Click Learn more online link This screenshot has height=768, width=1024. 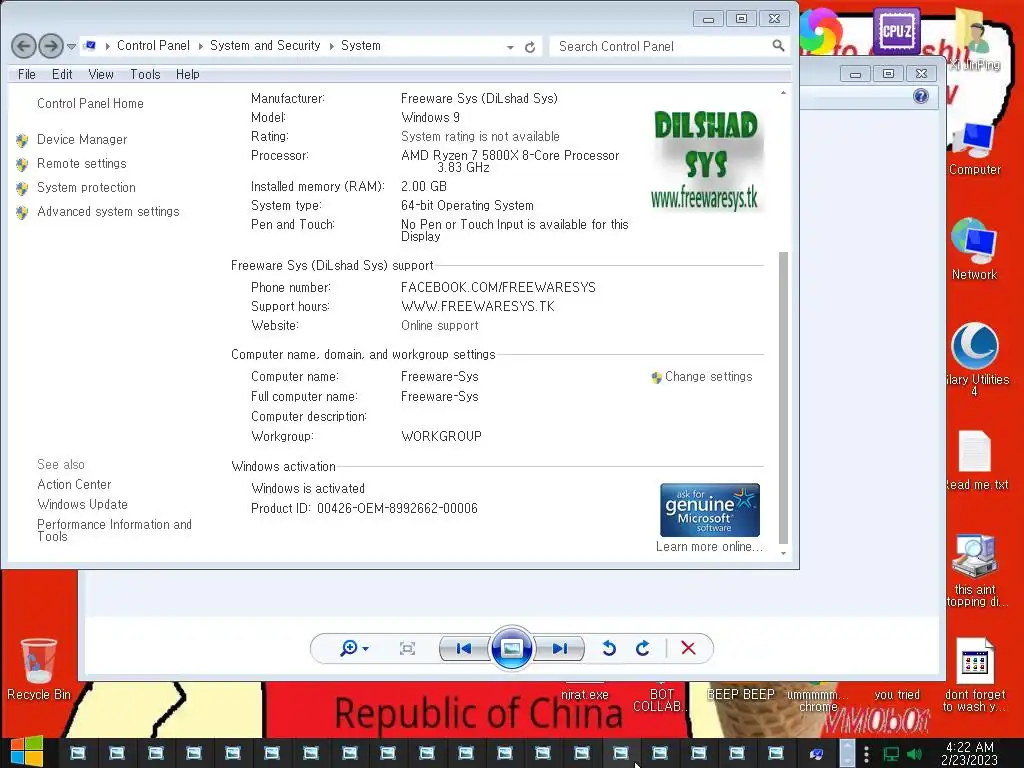tap(709, 547)
